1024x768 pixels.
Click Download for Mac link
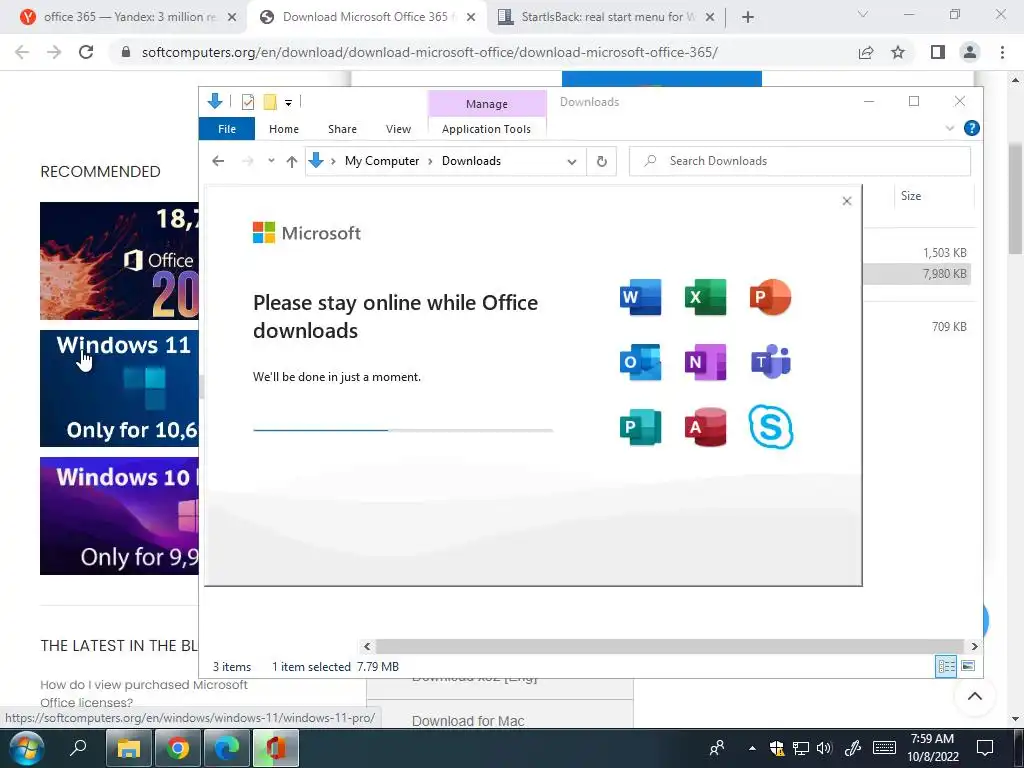click(x=468, y=721)
